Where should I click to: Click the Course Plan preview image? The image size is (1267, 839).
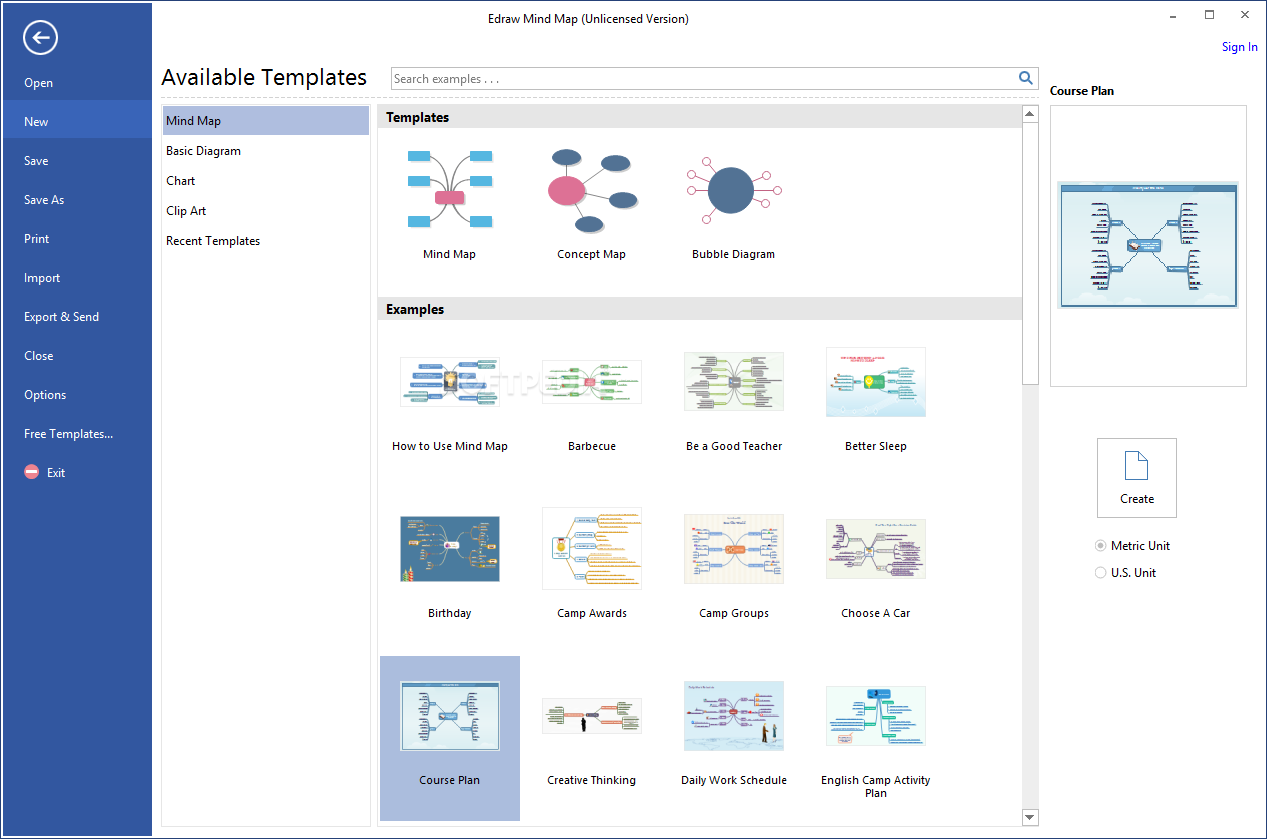(x=1148, y=245)
